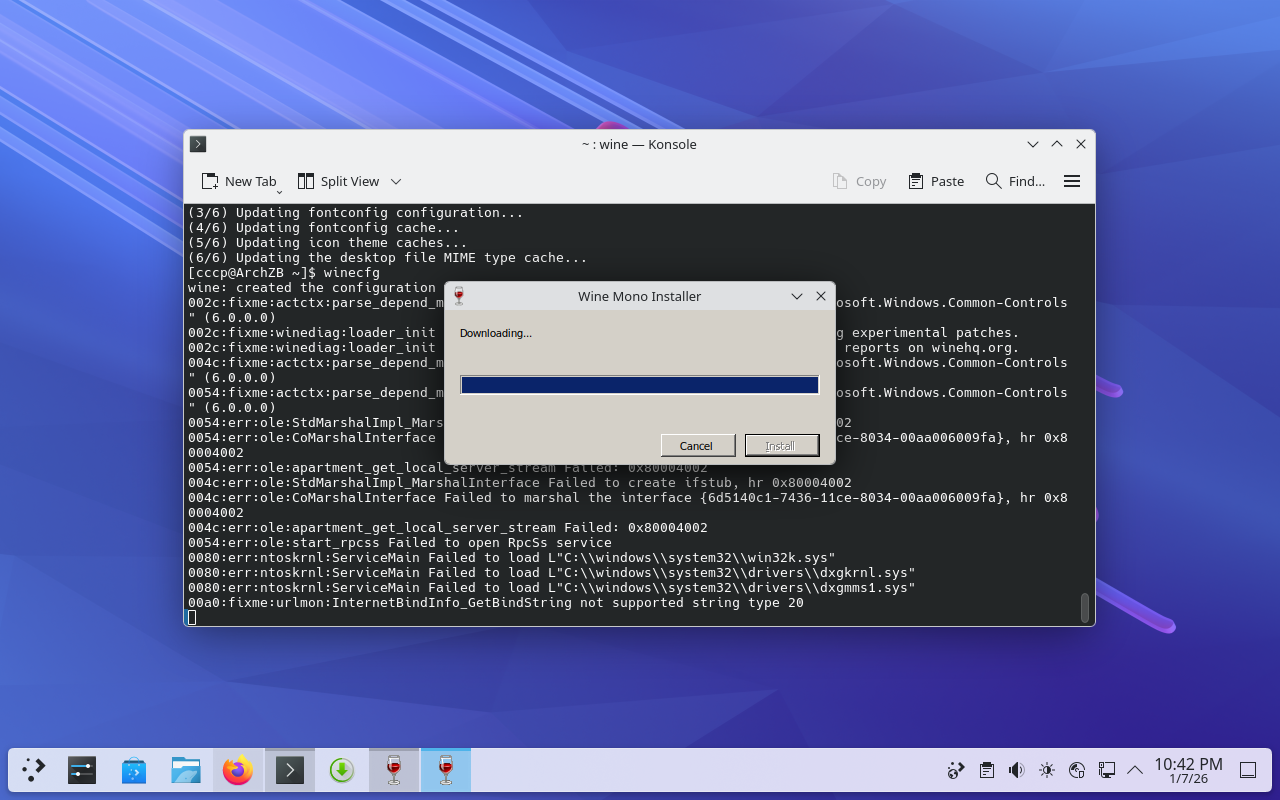The width and height of the screenshot is (1280, 800).
Task: Open the volume control tray icon
Action: pyautogui.click(x=1016, y=770)
